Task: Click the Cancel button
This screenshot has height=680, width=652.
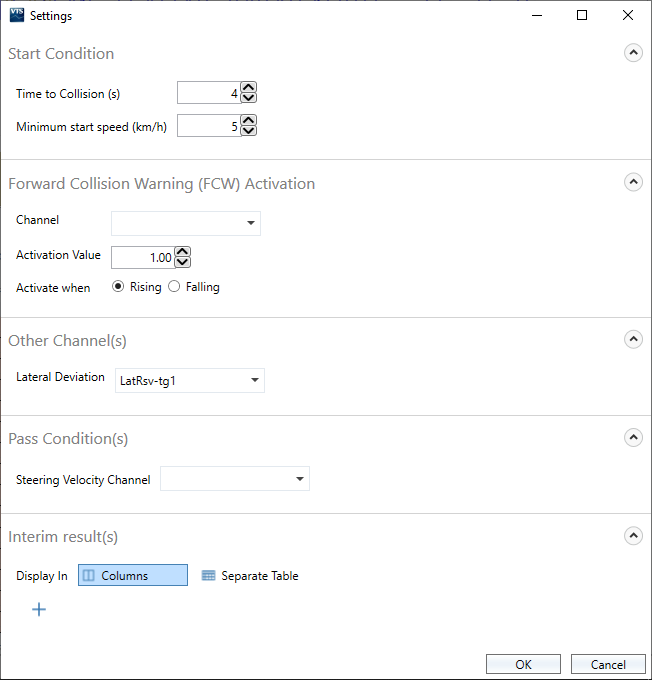Action: 608,664
